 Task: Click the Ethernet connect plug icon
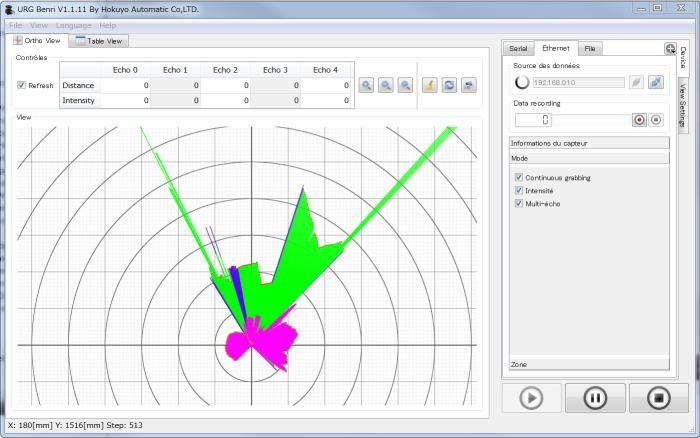pyautogui.click(x=655, y=82)
